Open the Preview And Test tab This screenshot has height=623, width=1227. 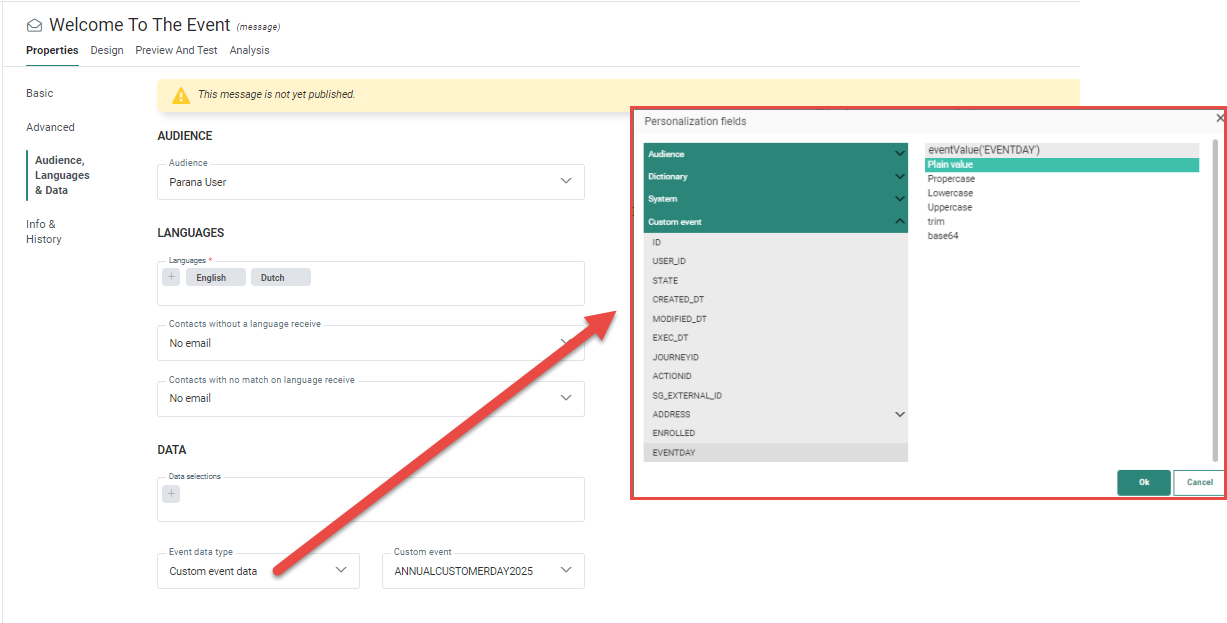point(176,50)
